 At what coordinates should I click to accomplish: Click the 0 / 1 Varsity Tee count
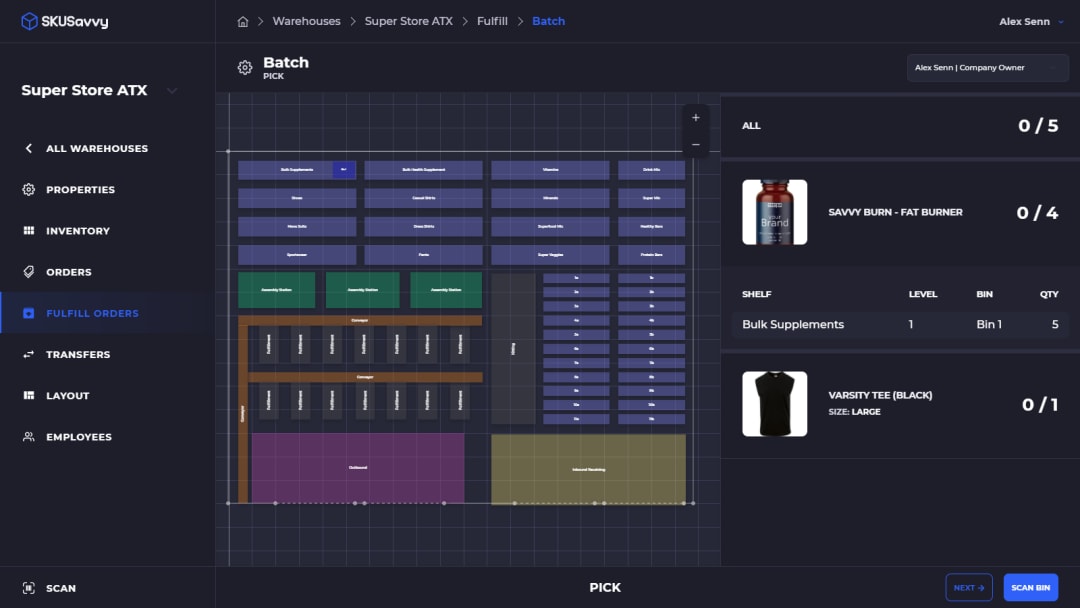(x=1040, y=404)
